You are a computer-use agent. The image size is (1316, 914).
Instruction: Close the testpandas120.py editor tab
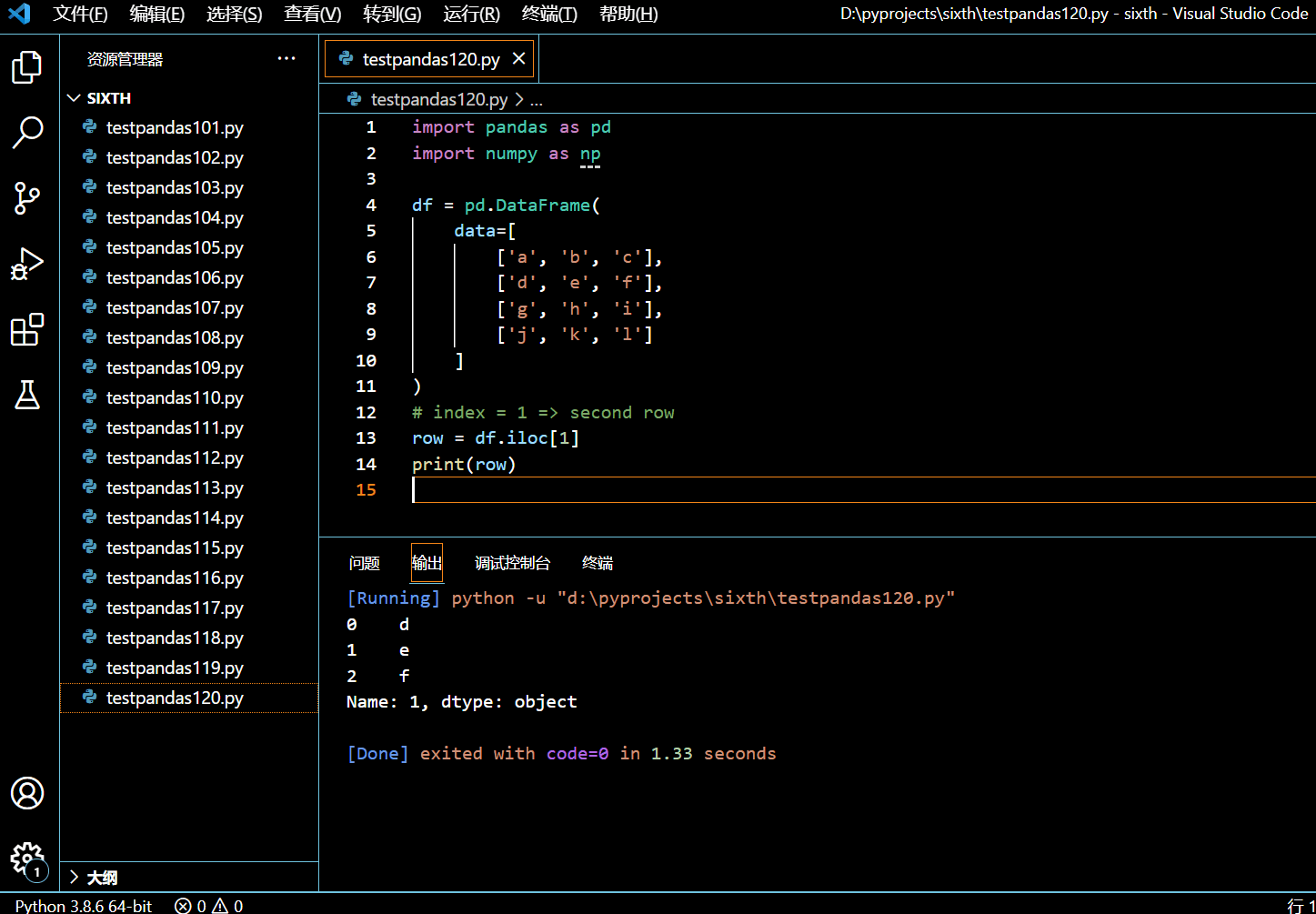518,58
